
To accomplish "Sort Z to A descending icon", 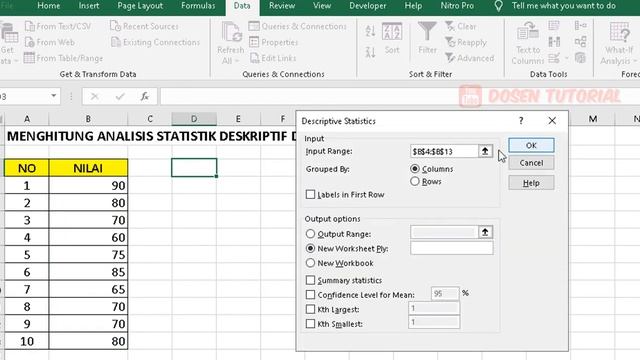I will tap(370, 52).
